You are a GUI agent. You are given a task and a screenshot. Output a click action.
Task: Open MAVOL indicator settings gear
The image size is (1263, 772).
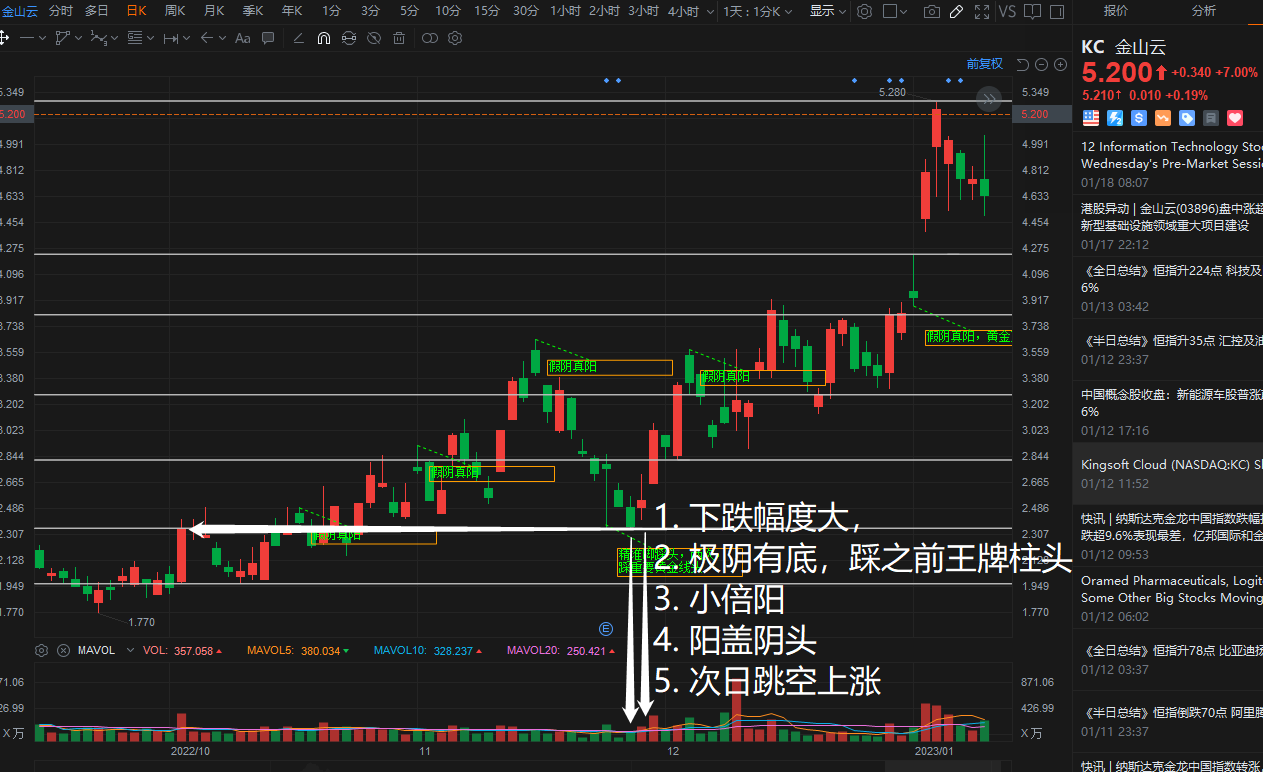[x=41, y=650]
